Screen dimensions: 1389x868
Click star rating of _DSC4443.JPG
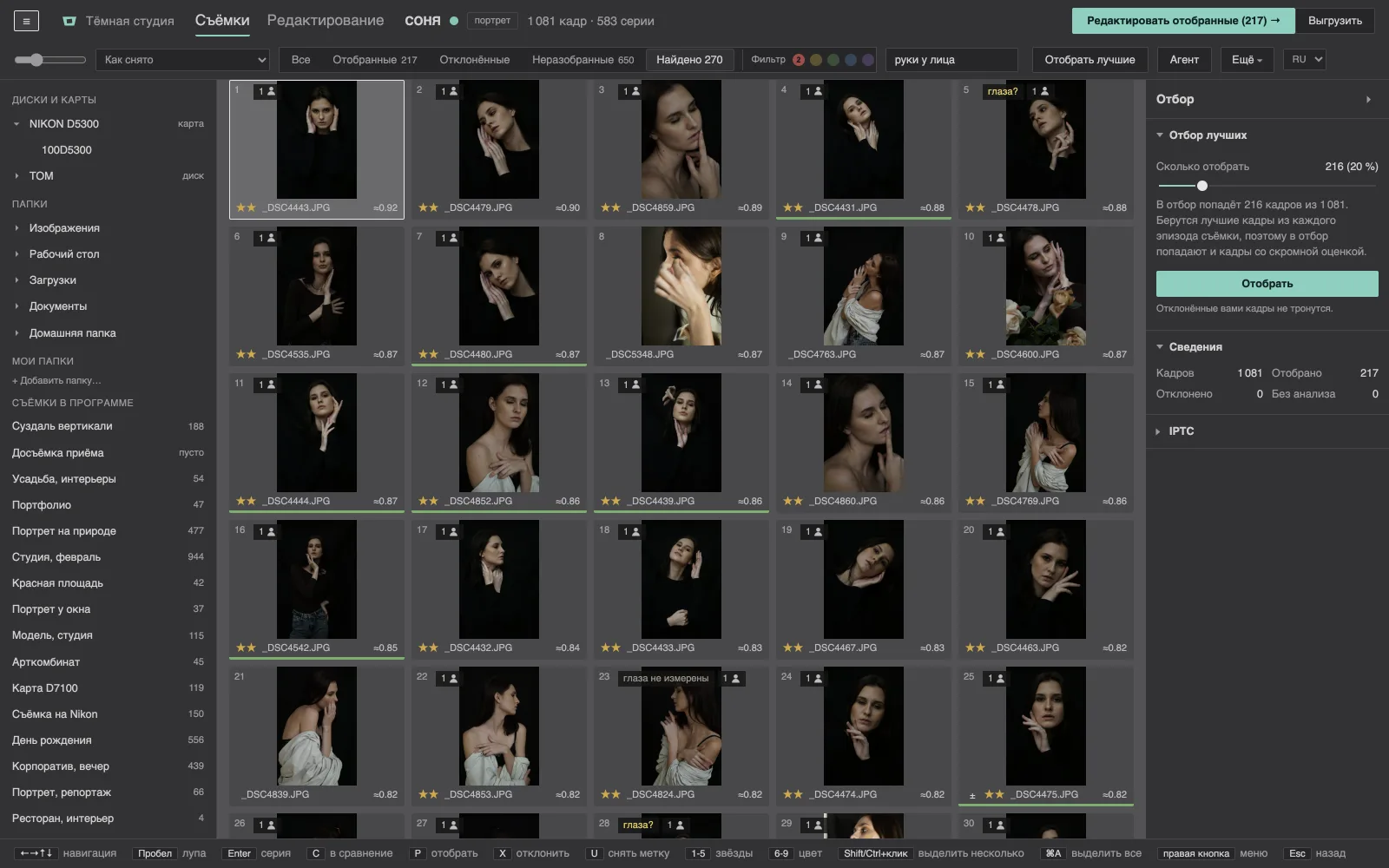point(247,208)
